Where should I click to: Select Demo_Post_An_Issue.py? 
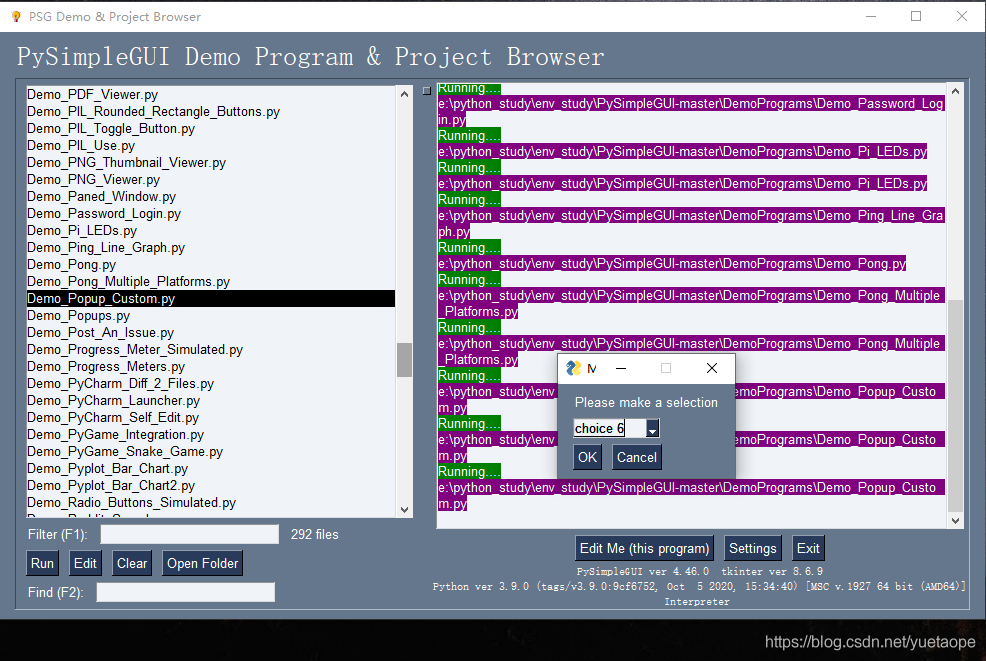tap(211, 332)
